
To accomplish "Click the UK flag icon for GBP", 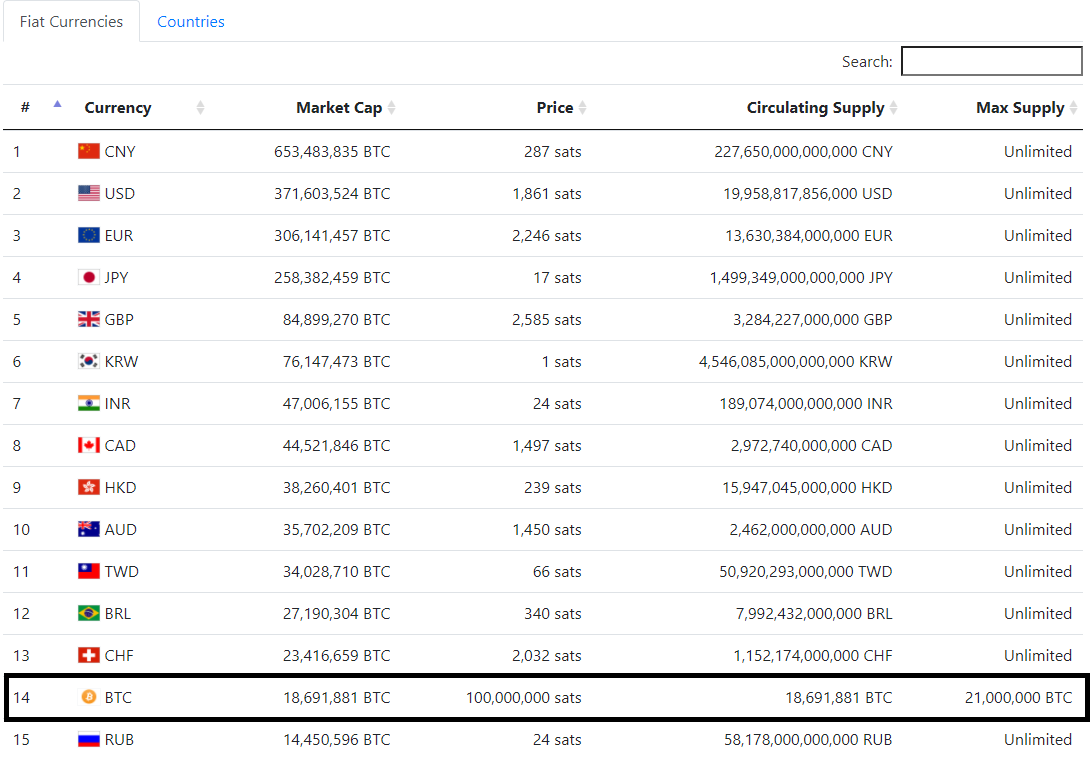I will pos(88,319).
